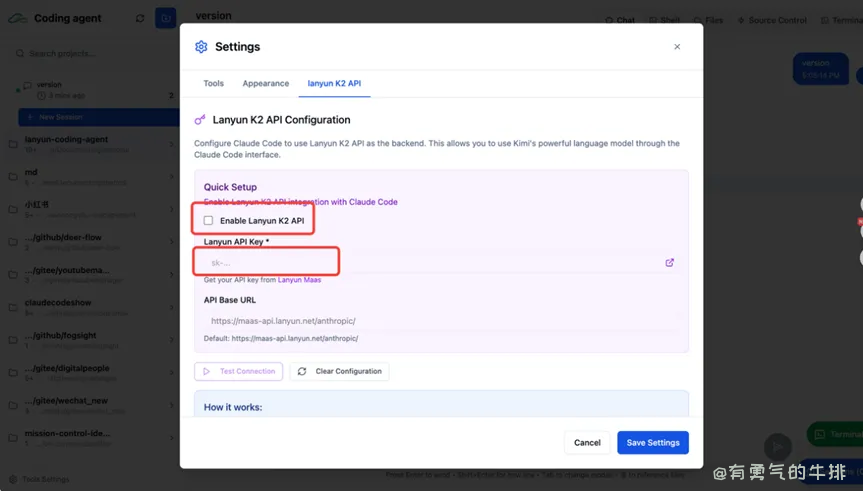Expand the .../gitee/wechat_new project chevron

(x=172, y=405)
